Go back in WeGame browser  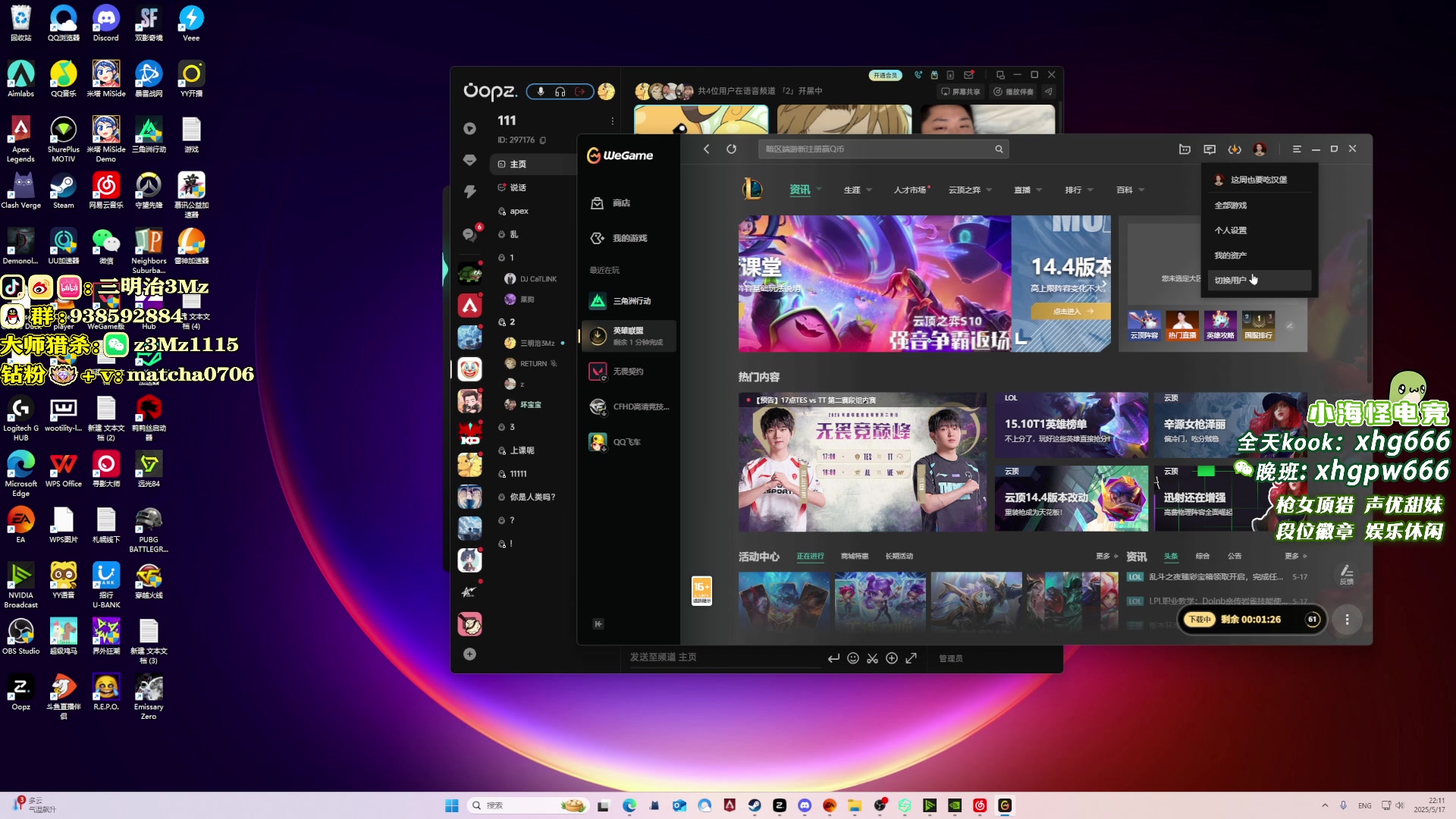click(706, 149)
